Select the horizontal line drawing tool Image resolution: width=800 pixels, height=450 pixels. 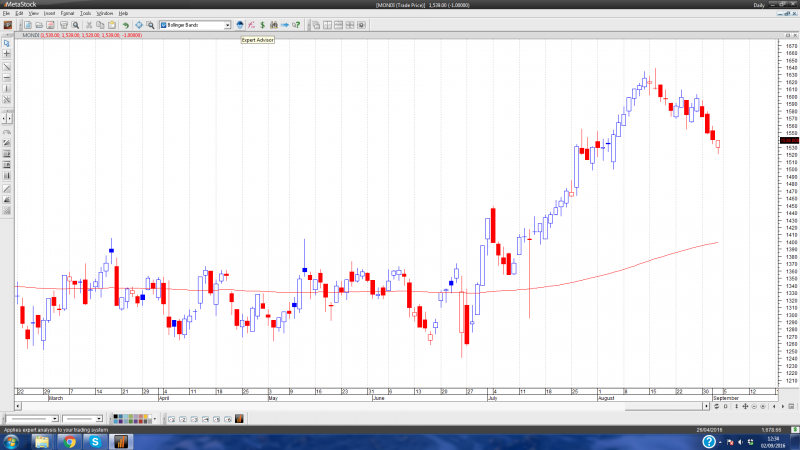[x=7, y=77]
